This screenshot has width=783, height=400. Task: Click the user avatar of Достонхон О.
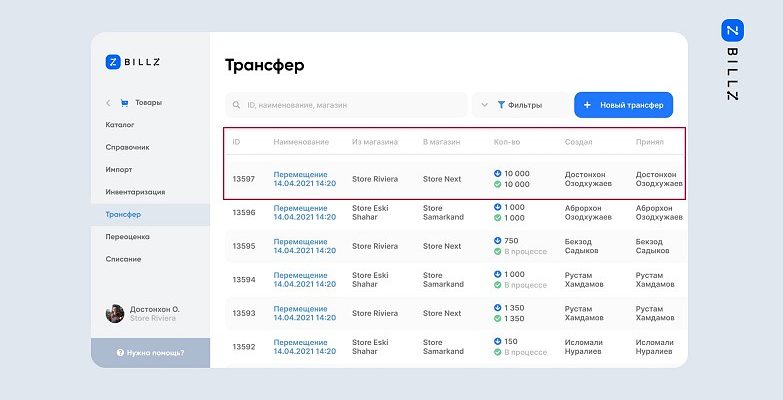point(115,314)
